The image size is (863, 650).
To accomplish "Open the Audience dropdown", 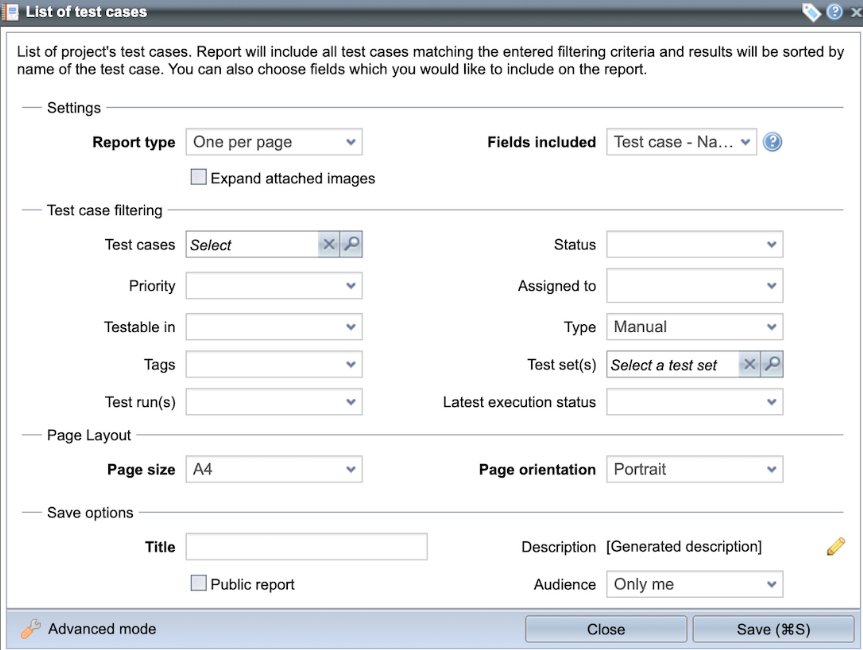I will tap(694, 584).
